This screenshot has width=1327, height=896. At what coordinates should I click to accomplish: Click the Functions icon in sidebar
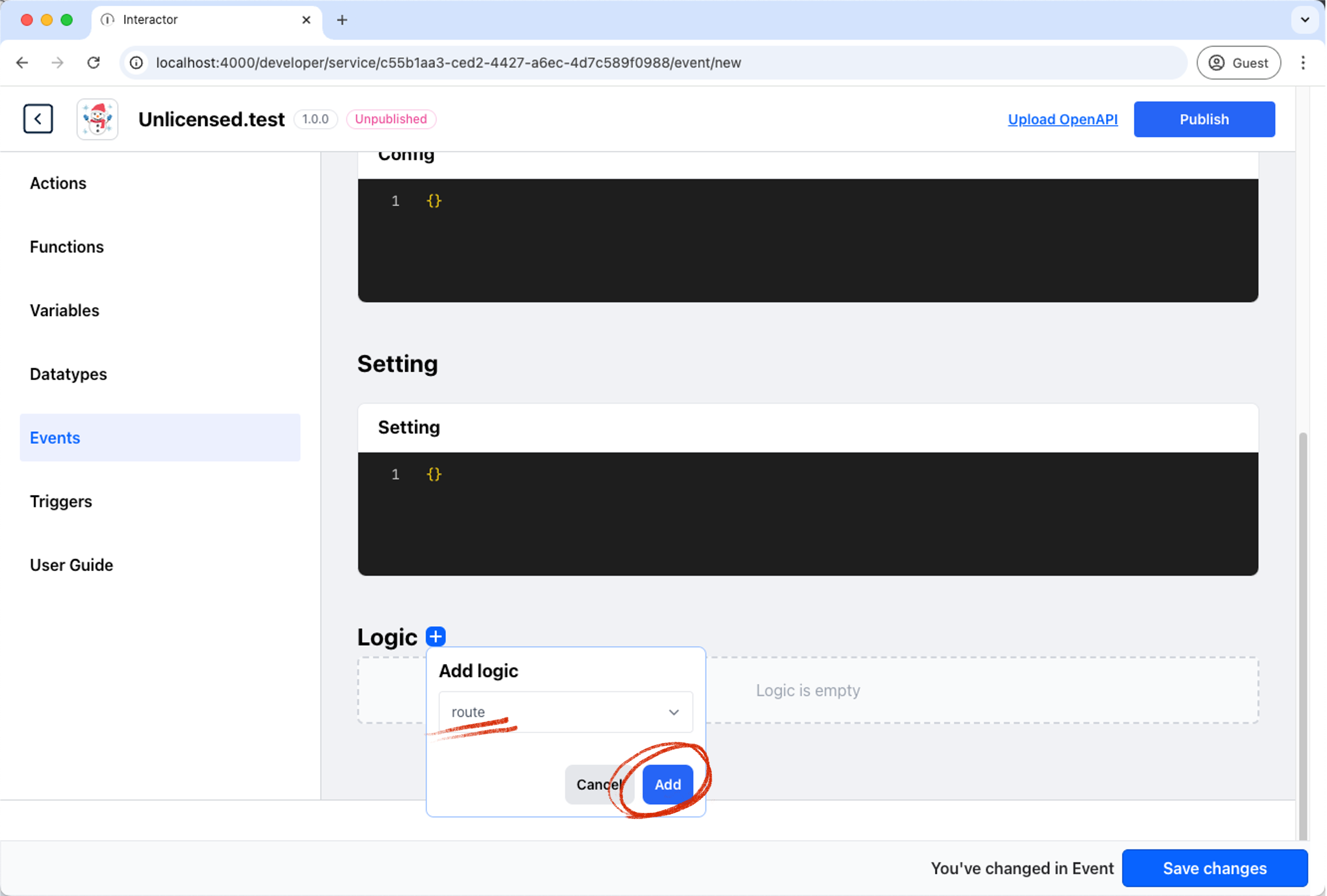pos(67,246)
